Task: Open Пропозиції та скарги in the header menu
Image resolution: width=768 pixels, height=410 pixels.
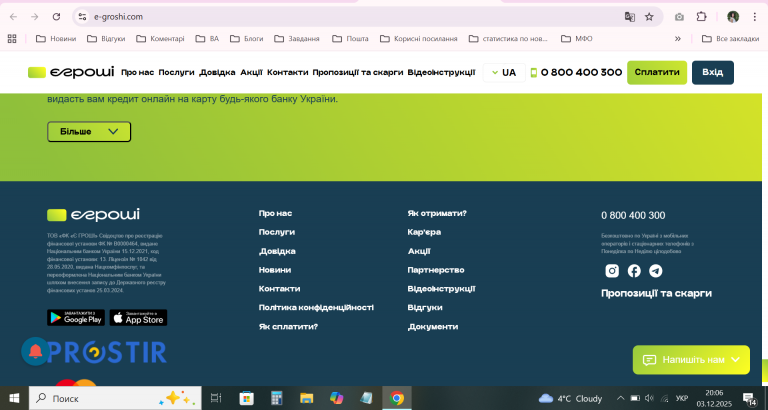Action: pos(358,72)
